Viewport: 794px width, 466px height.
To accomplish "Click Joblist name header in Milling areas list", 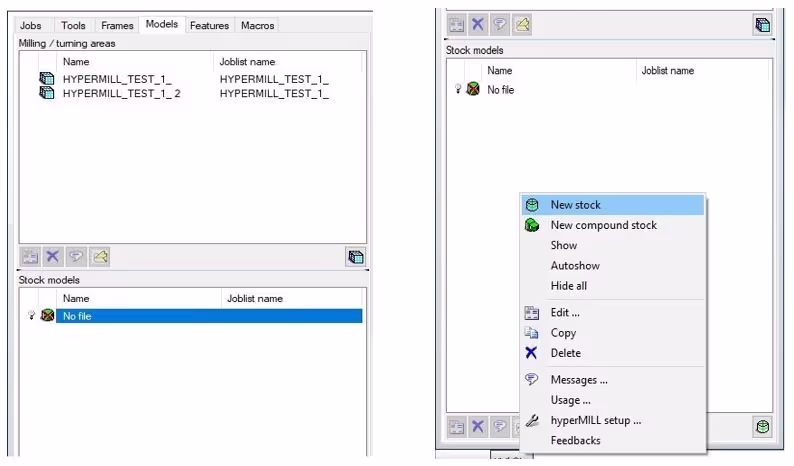I will (247, 62).
